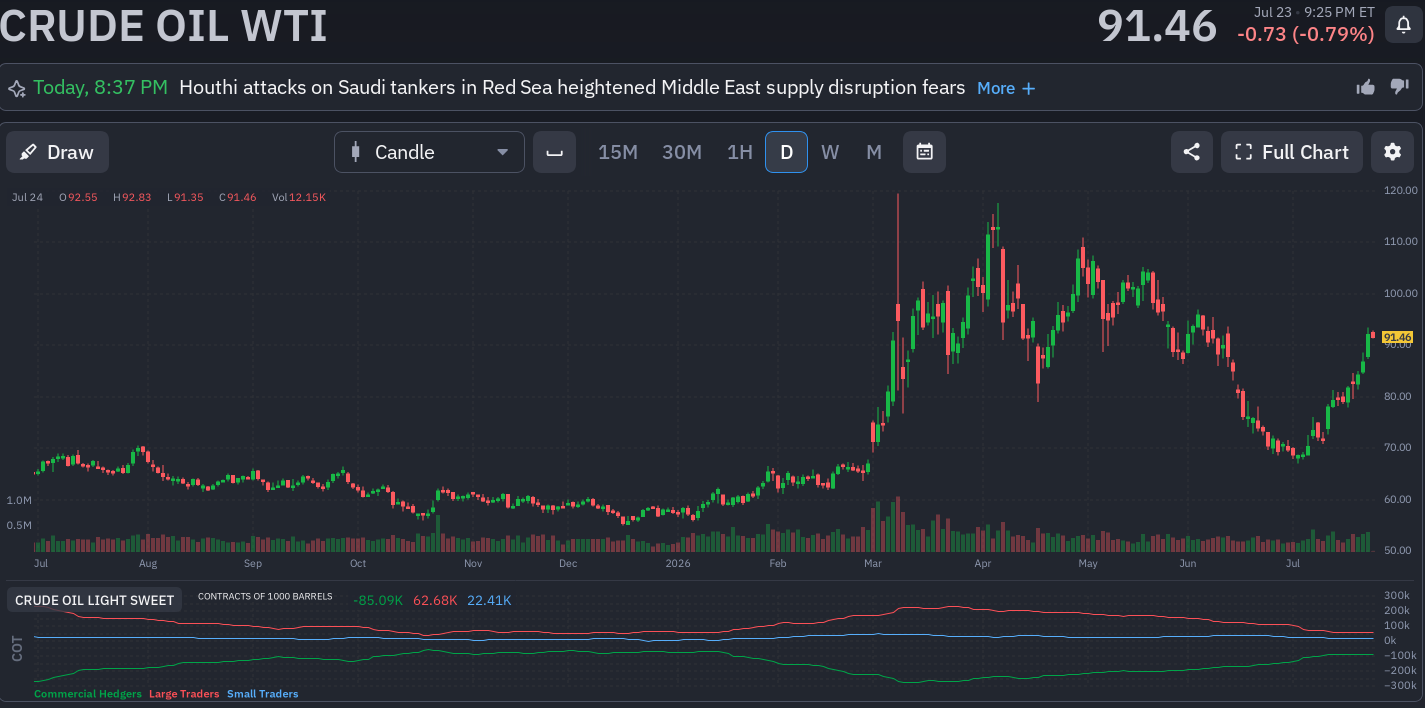Select the M monthly interval

tap(874, 152)
